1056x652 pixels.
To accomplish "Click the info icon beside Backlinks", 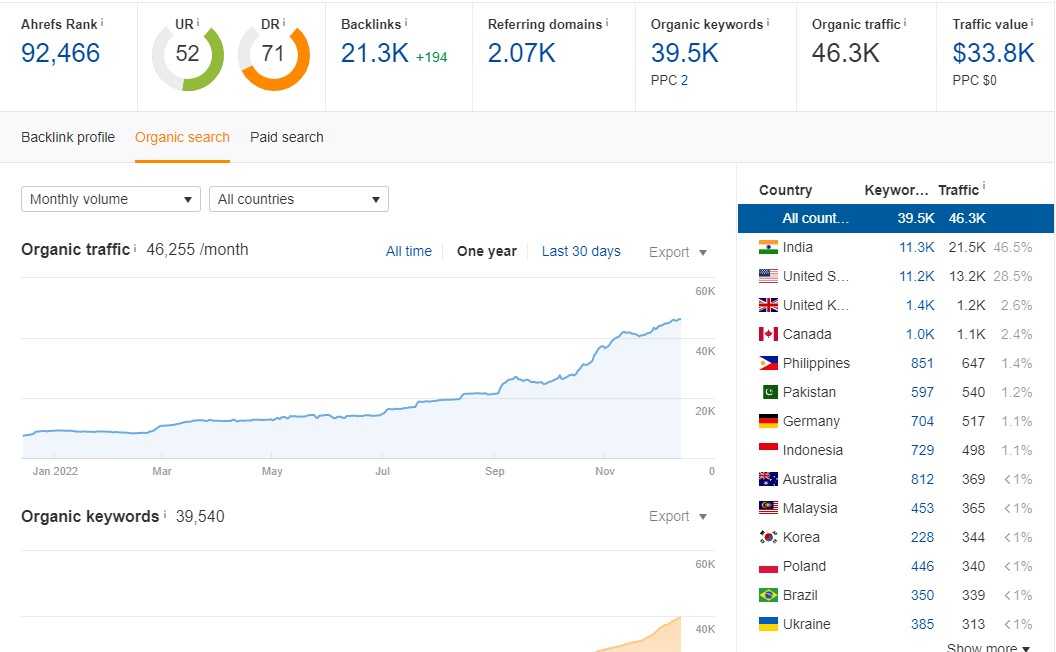I will coord(406,22).
